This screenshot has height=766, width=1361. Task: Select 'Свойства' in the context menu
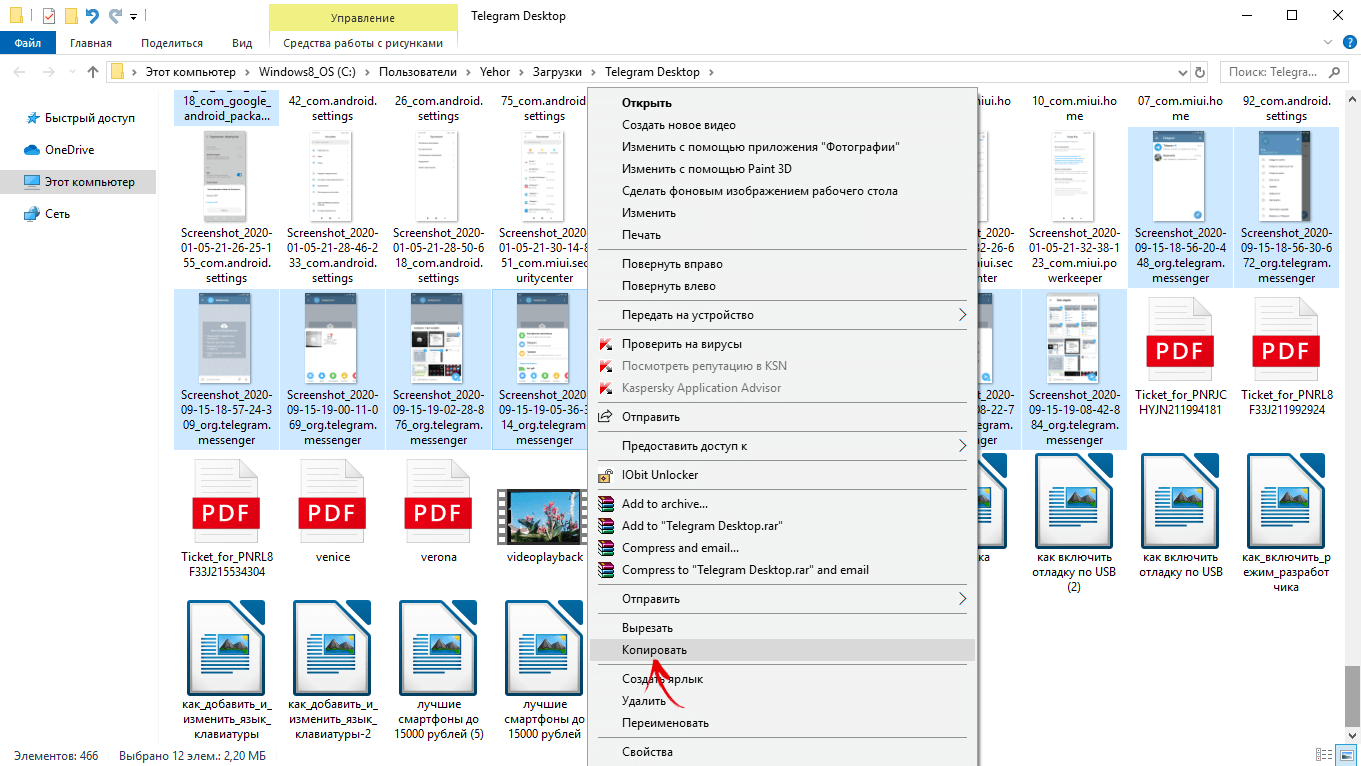pyautogui.click(x=647, y=752)
